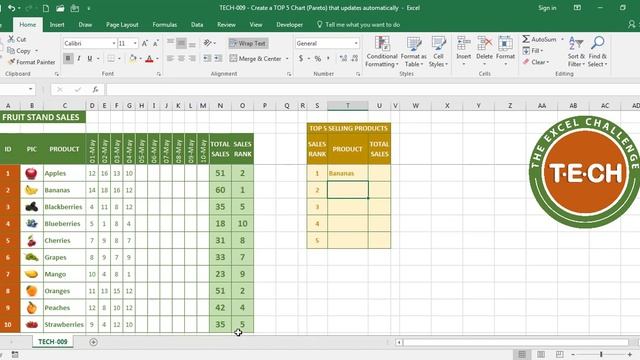
Task: Open the General number format dropdown
Action: coord(356,43)
